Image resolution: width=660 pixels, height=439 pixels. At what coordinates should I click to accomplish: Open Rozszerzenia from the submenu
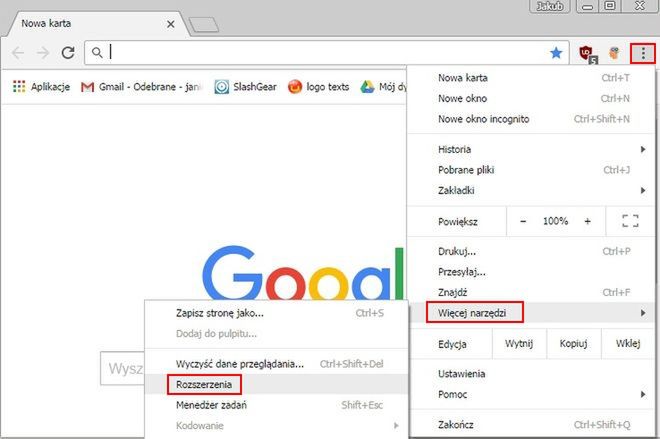276,384
